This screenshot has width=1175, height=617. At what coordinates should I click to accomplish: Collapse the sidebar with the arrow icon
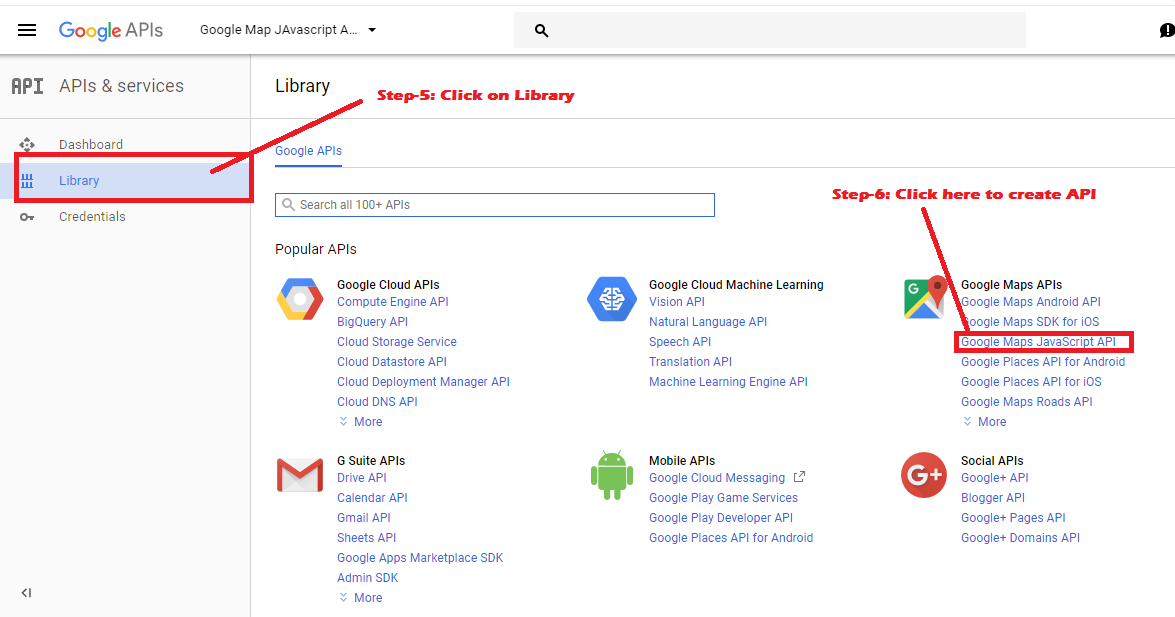pos(26,593)
